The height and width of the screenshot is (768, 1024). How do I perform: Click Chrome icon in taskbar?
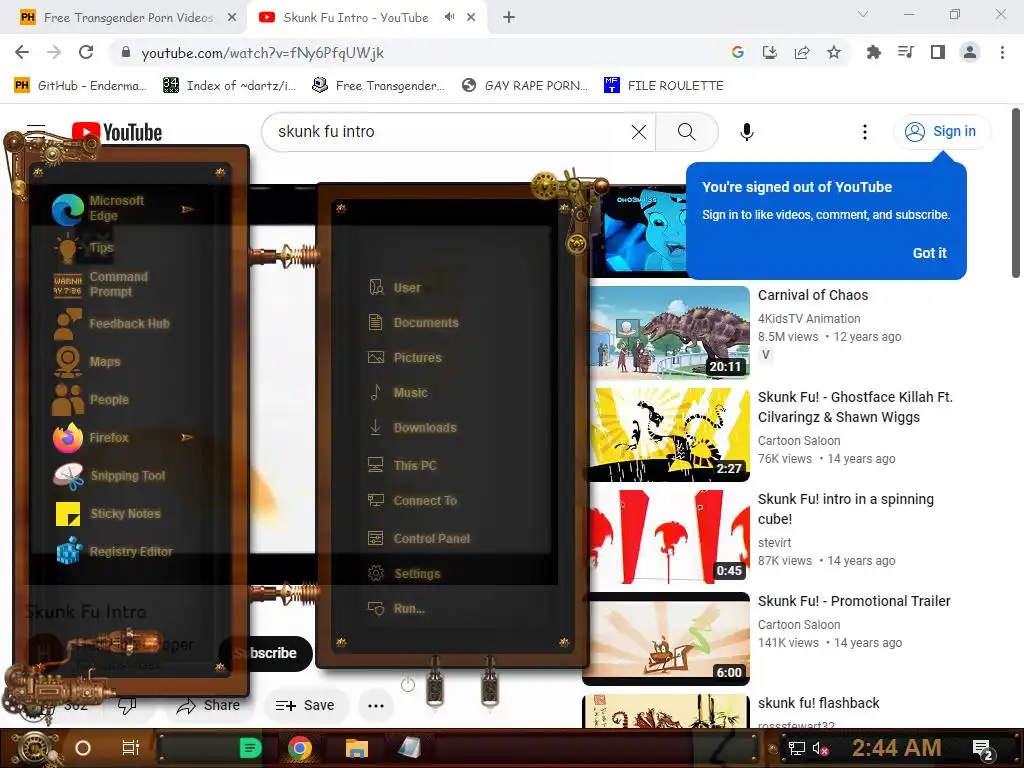point(299,748)
